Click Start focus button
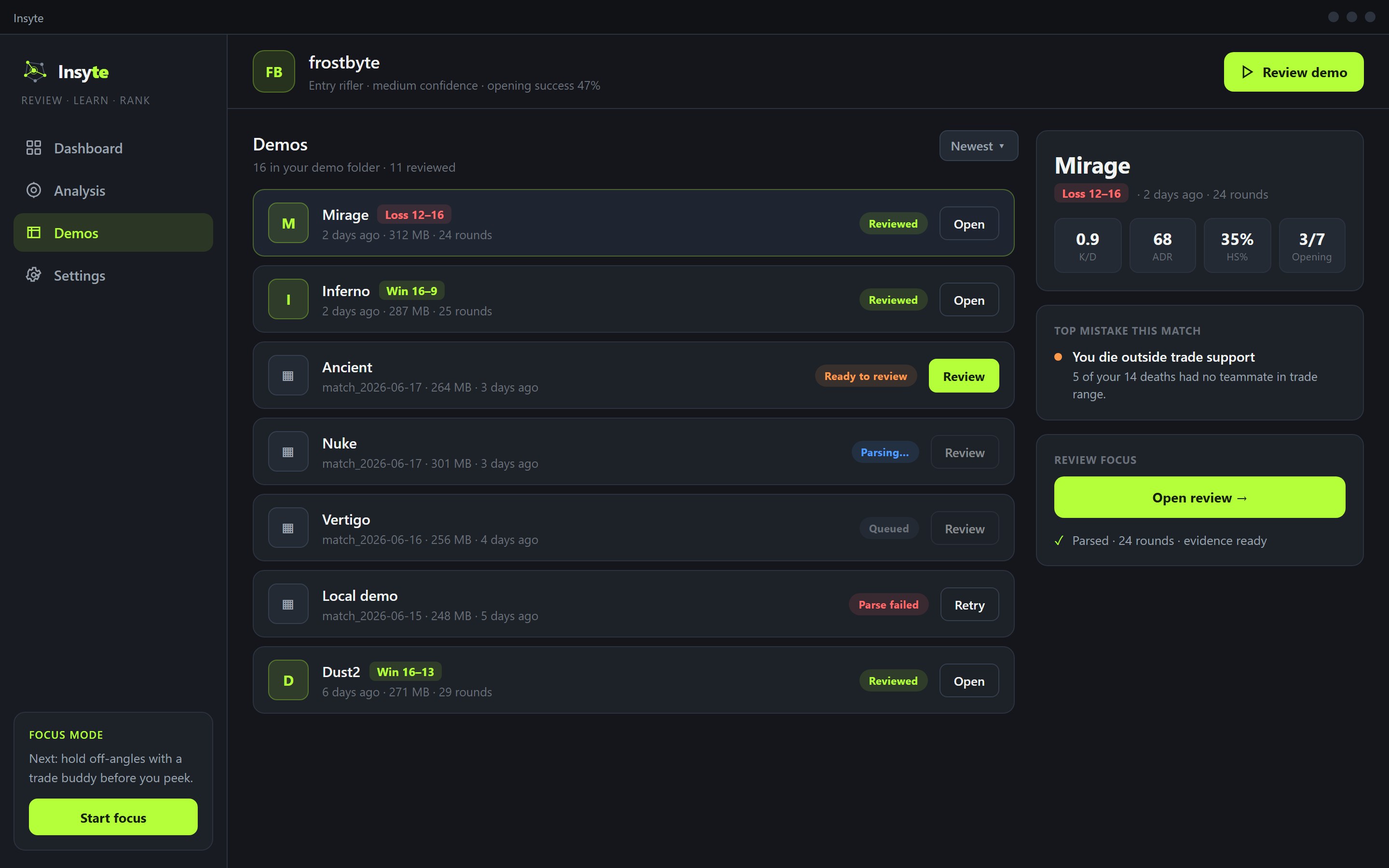The height and width of the screenshot is (868, 1389). click(x=113, y=817)
